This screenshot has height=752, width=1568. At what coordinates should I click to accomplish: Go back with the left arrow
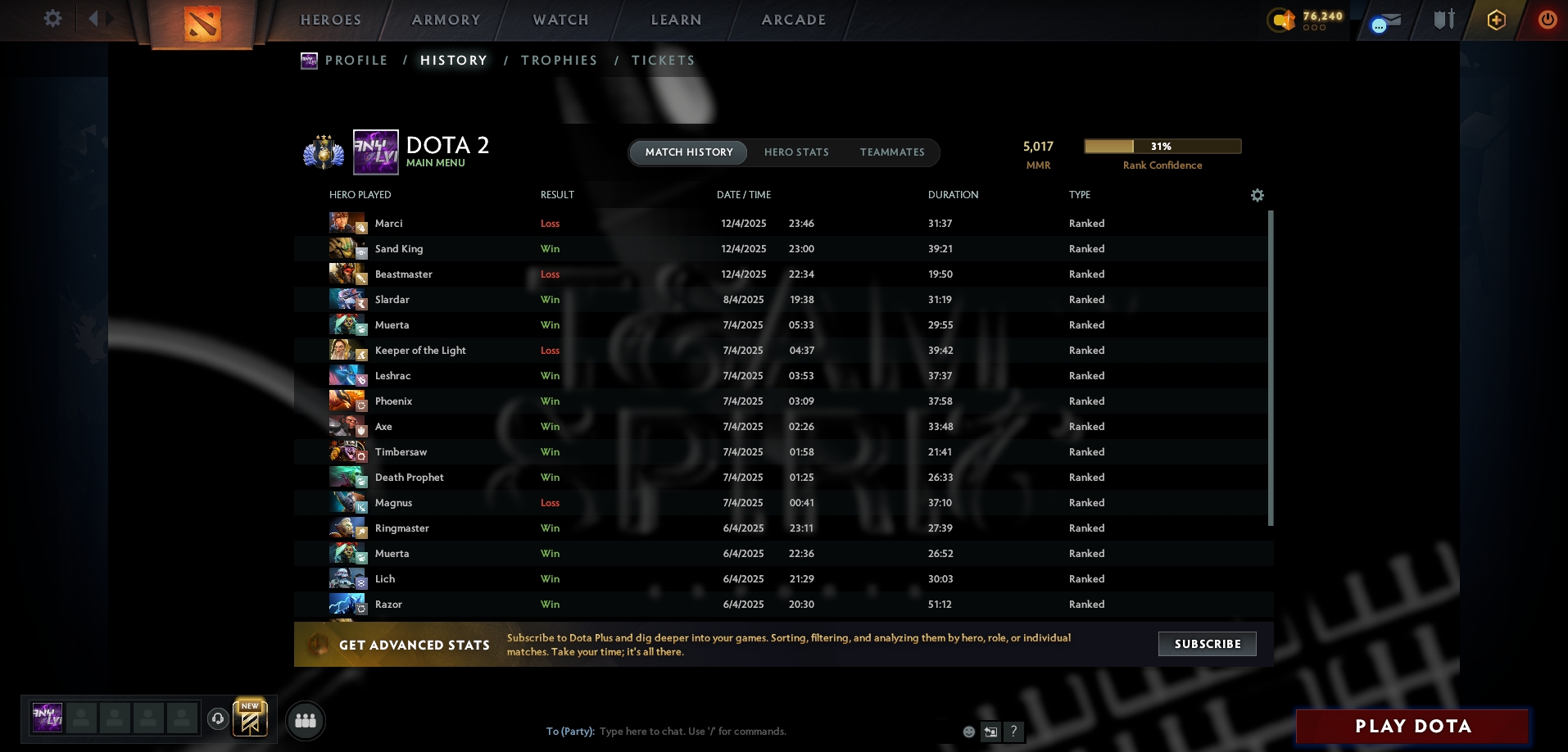pos(93,18)
